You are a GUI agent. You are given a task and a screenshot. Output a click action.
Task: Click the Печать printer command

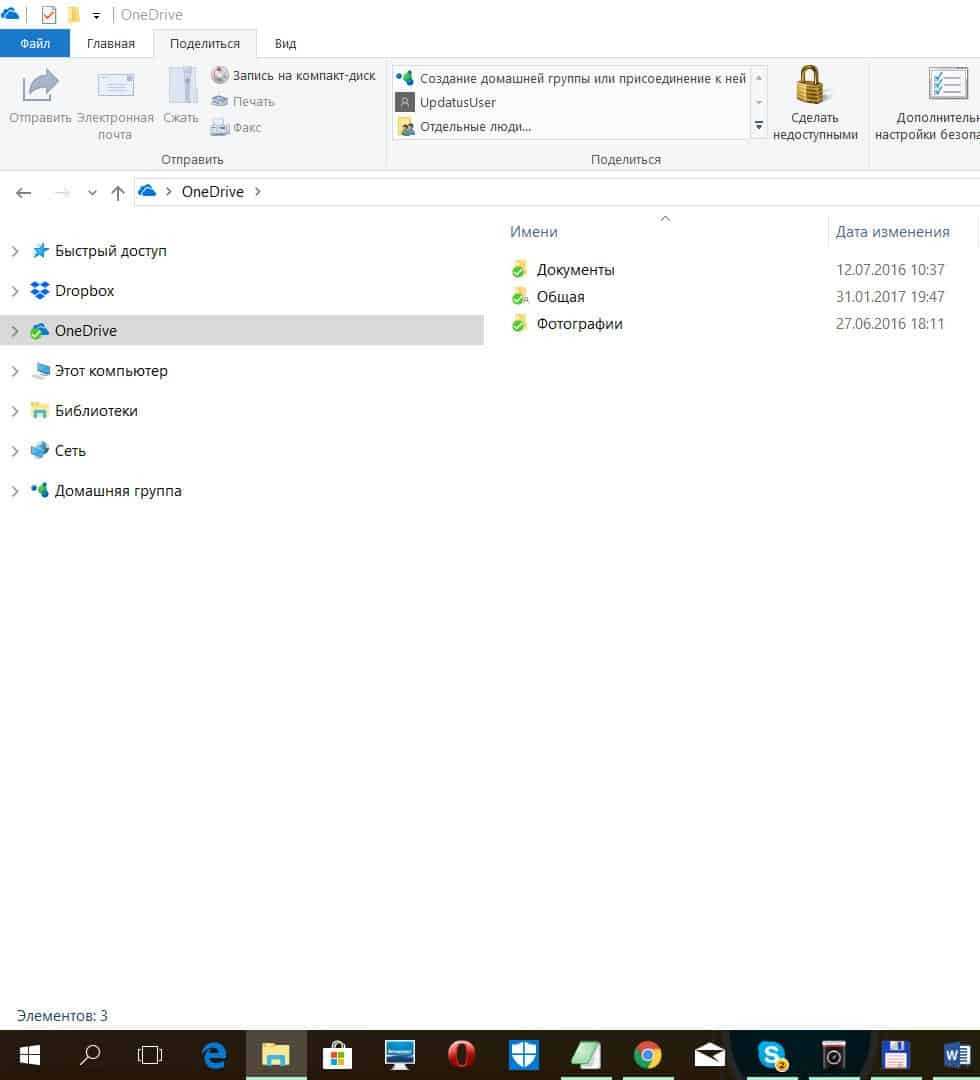click(243, 101)
